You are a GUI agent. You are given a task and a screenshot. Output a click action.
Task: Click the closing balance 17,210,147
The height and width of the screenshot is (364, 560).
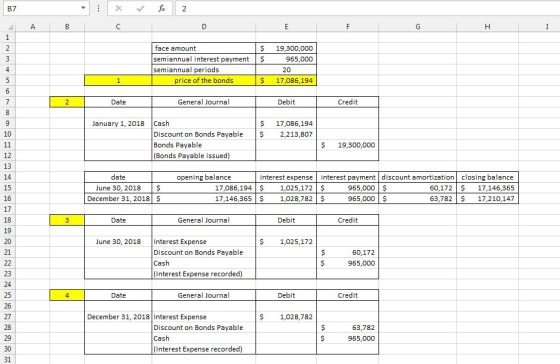[x=488, y=199]
